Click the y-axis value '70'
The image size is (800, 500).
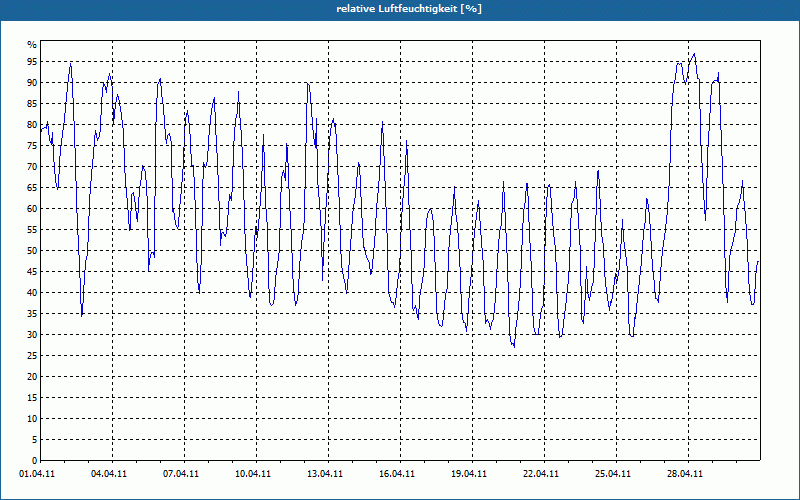click(x=32, y=166)
